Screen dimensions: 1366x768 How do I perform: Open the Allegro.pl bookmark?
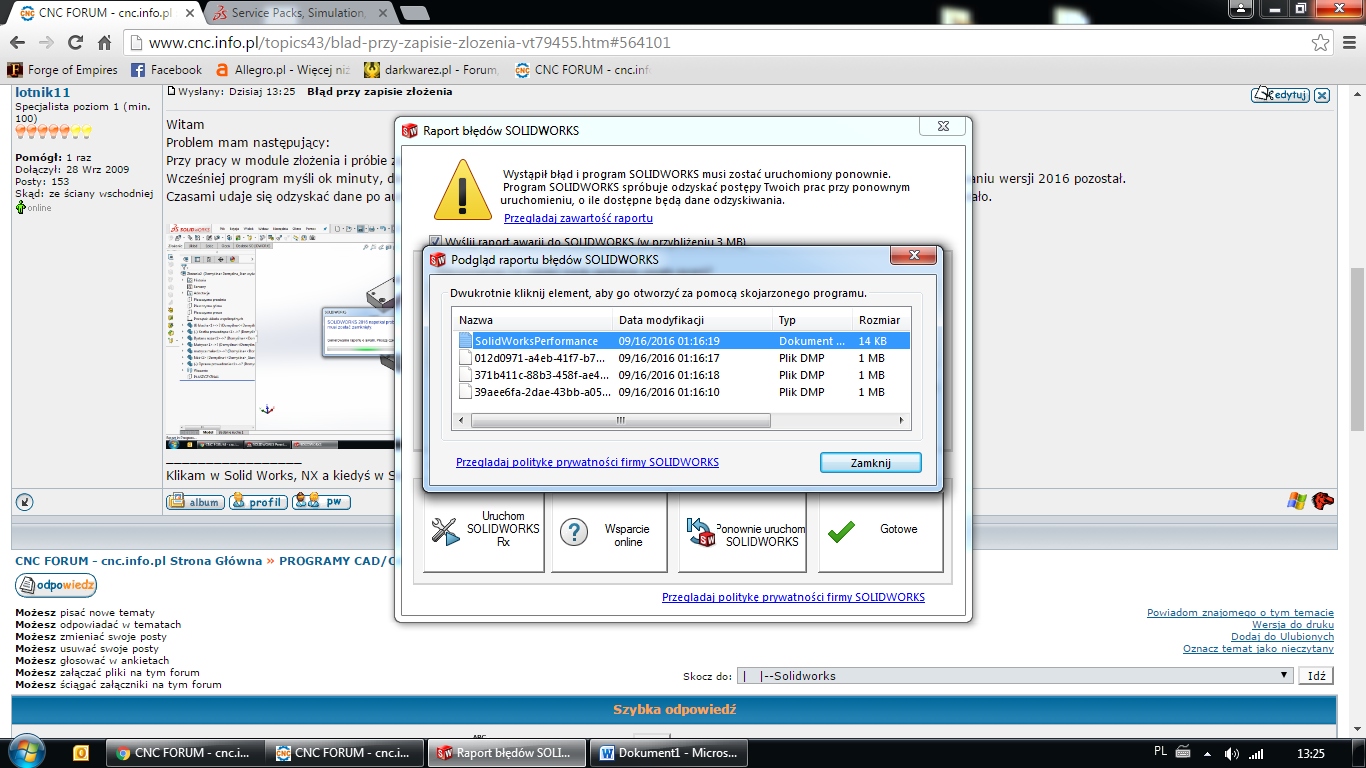point(282,70)
